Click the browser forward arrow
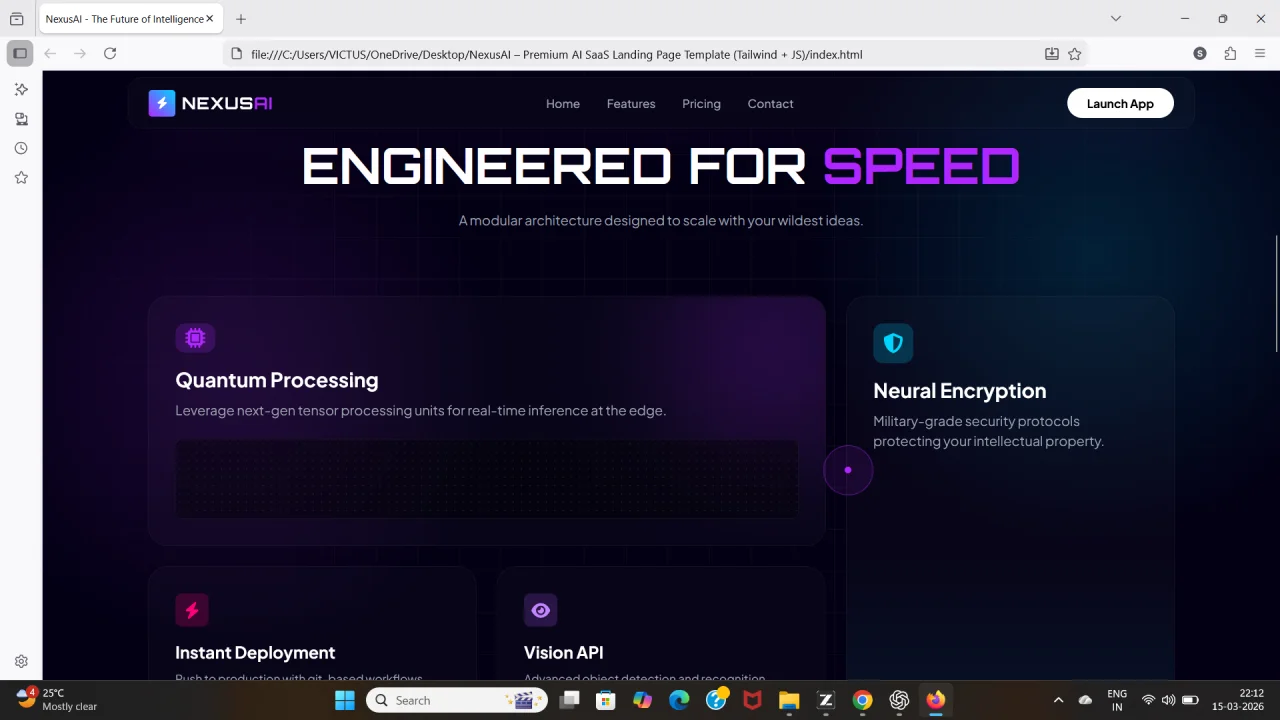The image size is (1280, 720). point(80,53)
